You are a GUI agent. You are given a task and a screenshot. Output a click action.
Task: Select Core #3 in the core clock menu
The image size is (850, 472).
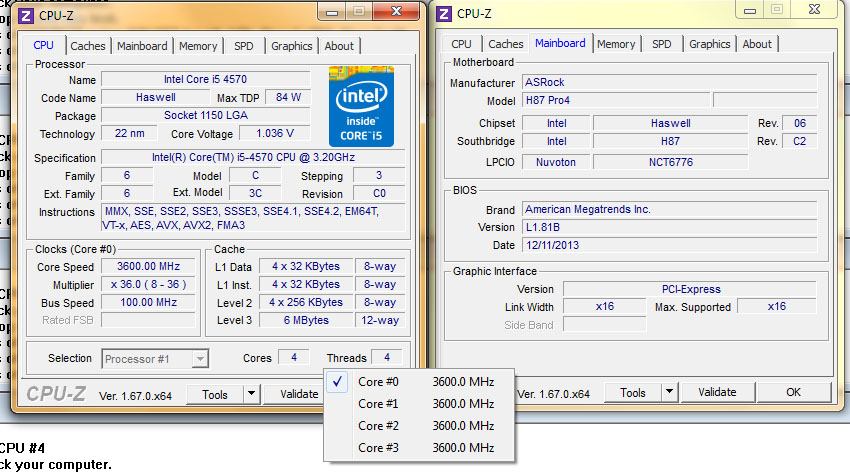[x=418, y=448]
